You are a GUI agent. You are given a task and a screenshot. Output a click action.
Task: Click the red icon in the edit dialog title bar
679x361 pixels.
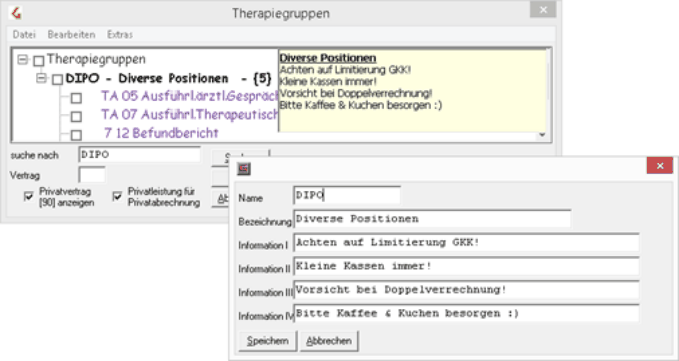click(244, 169)
